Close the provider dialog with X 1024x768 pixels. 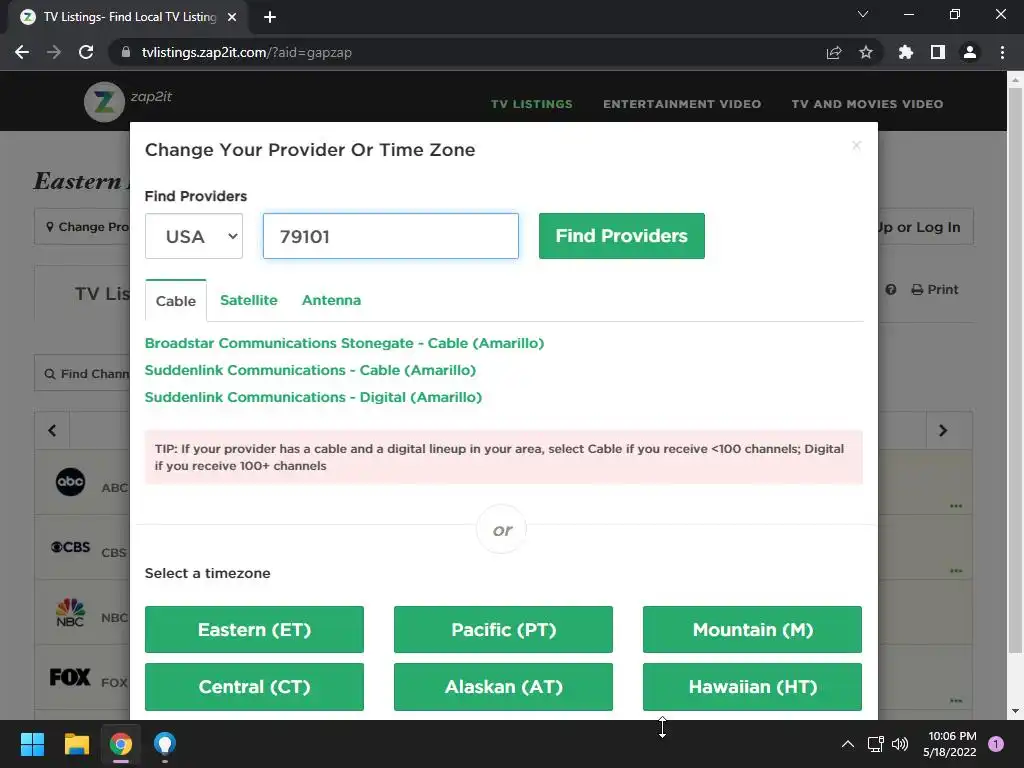point(856,145)
